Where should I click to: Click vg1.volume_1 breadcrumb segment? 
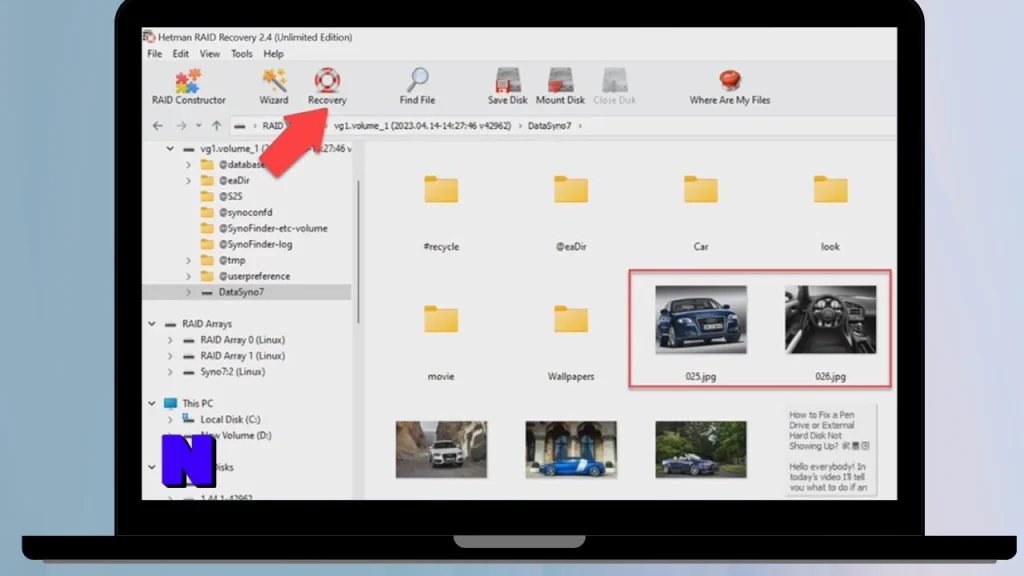pyautogui.click(x=422, y=125)
